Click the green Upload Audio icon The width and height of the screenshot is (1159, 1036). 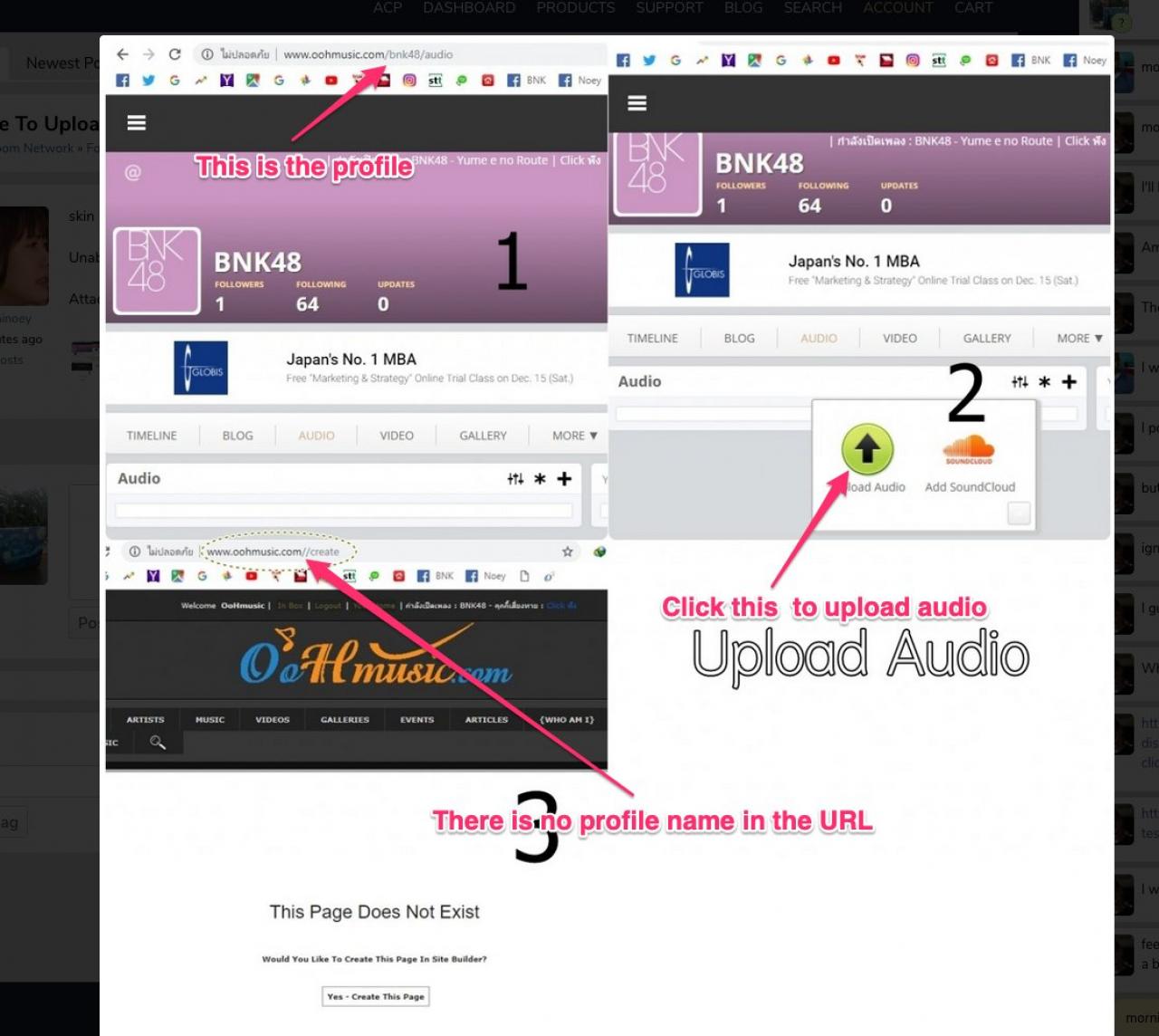point(867,449)
